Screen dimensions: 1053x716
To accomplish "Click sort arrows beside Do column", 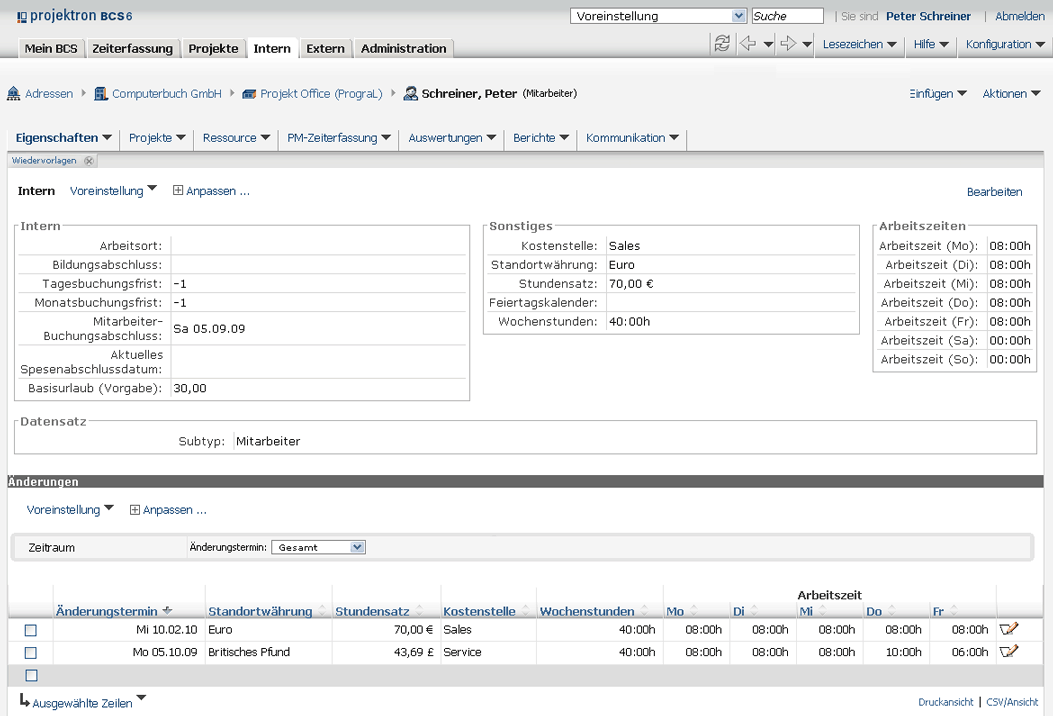I will [892, 611].
